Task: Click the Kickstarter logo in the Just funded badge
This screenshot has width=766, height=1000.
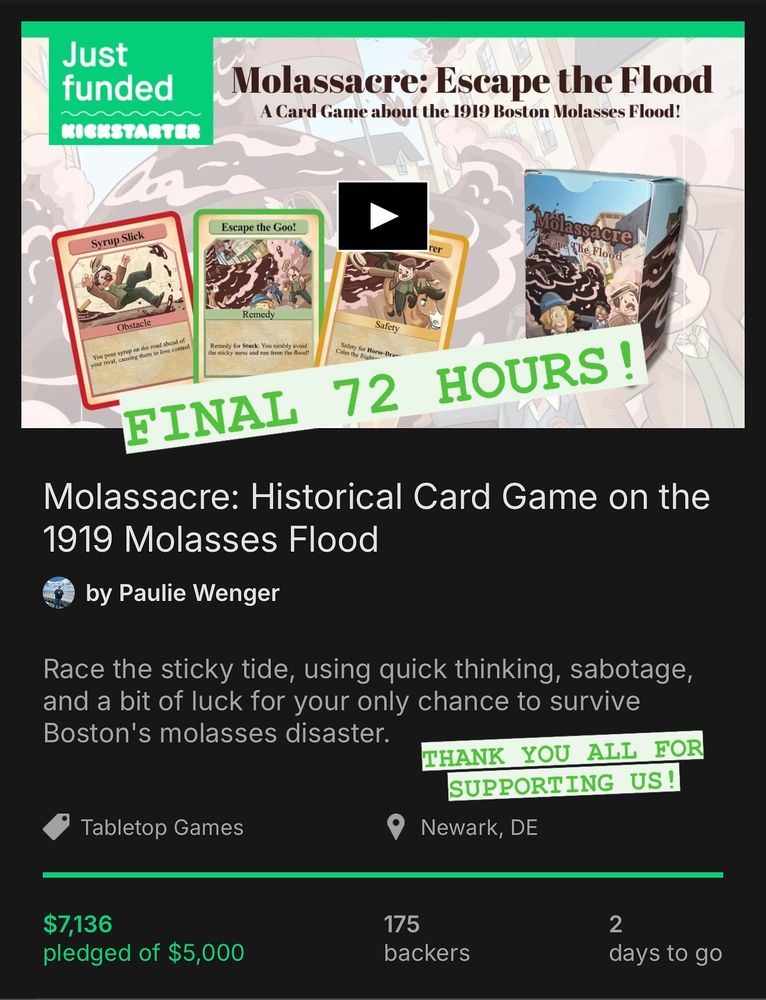Action: coord(131,131)
